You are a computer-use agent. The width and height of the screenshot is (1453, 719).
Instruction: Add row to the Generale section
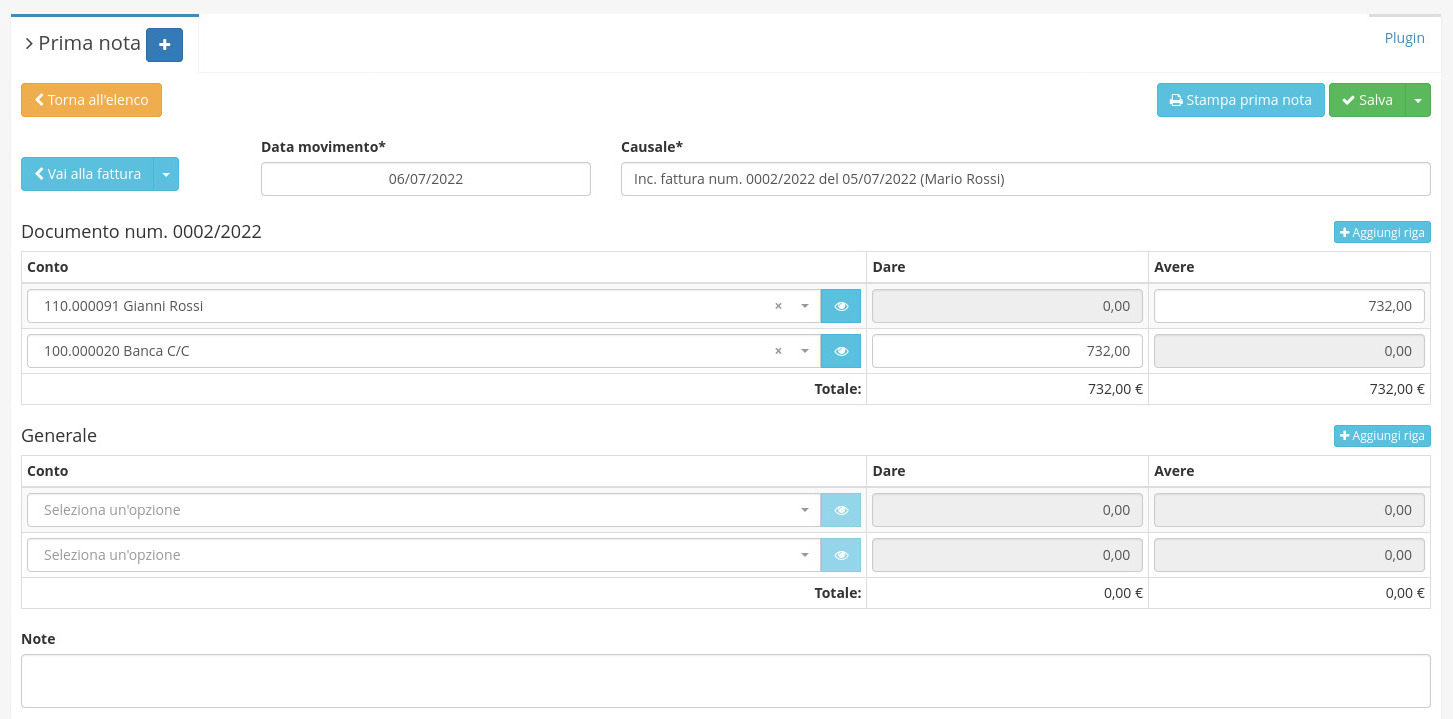pyautogui.click(x=1382, y=436)
